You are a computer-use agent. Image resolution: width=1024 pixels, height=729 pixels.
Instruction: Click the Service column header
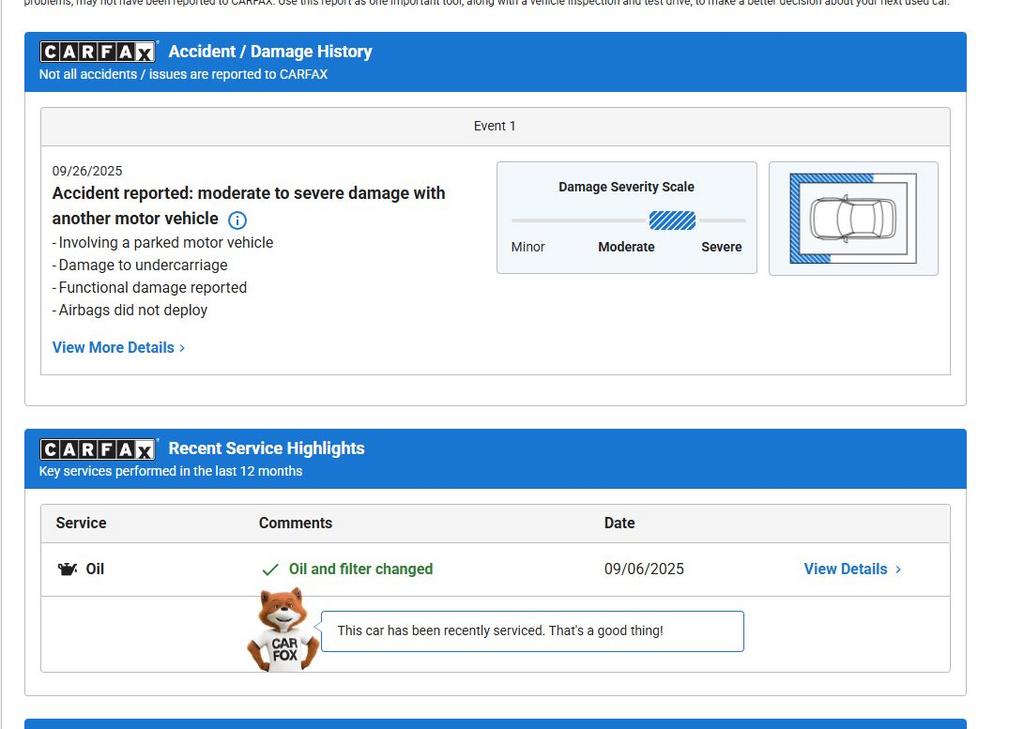coord(81,523)
